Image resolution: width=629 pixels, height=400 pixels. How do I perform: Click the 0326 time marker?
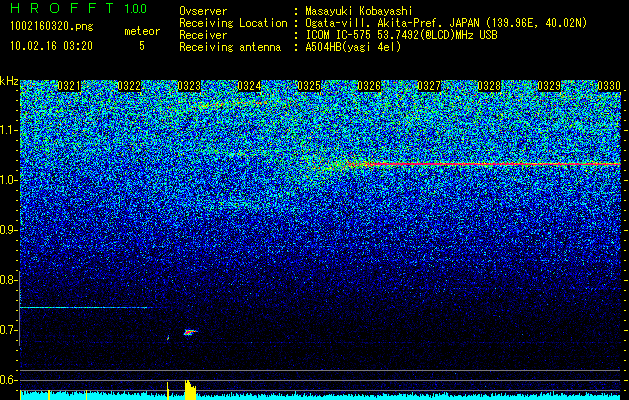(x=369, y=86)
